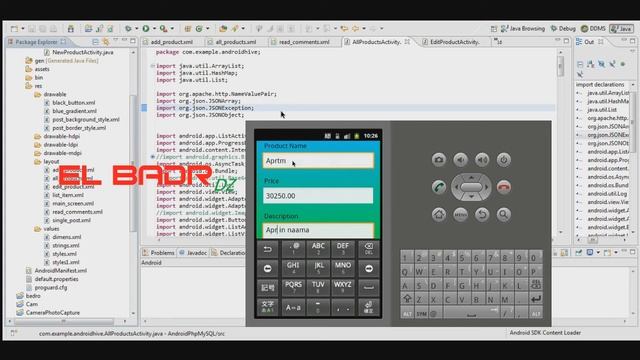The image size is (640, 360).
Task: Click the emulator search button
Action: (x=504, y=214)
